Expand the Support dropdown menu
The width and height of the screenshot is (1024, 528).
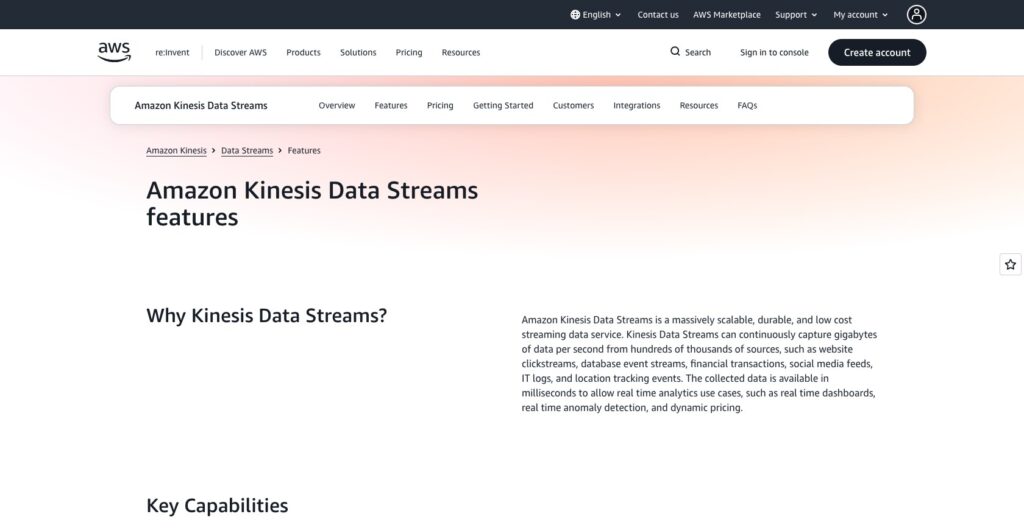coord(796,14)
